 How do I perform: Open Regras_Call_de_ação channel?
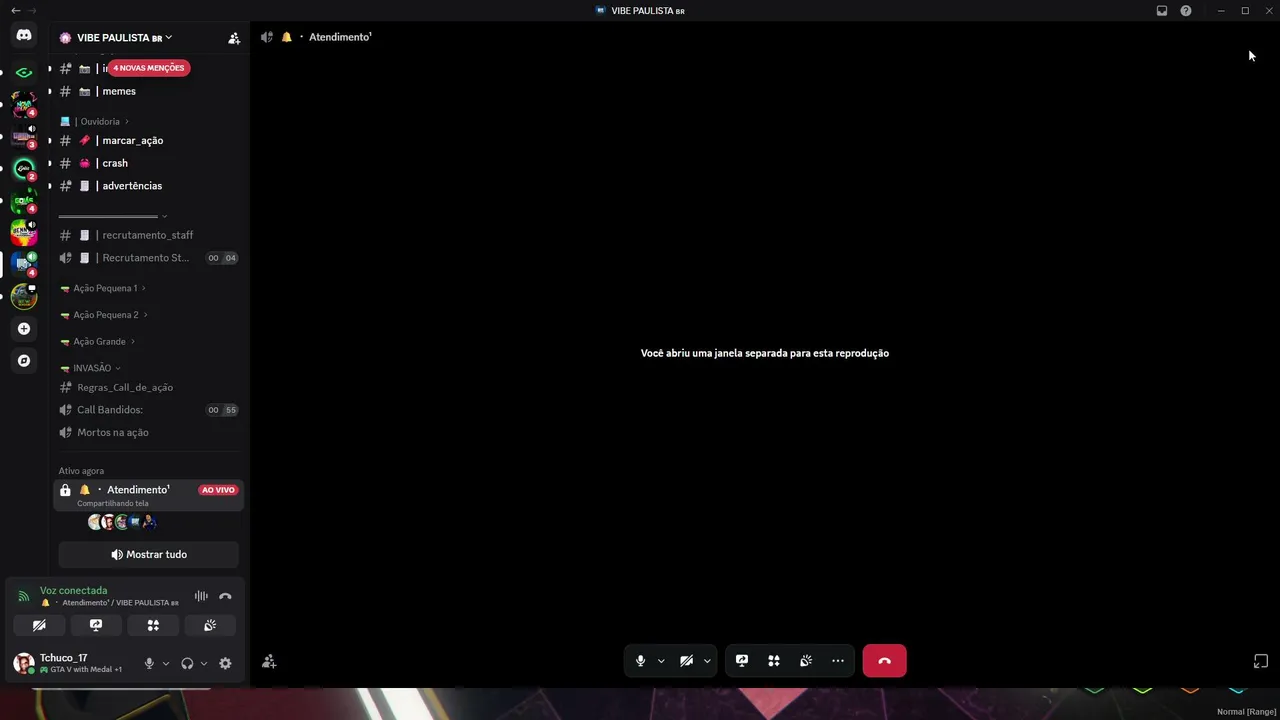[x=148, y=387]
